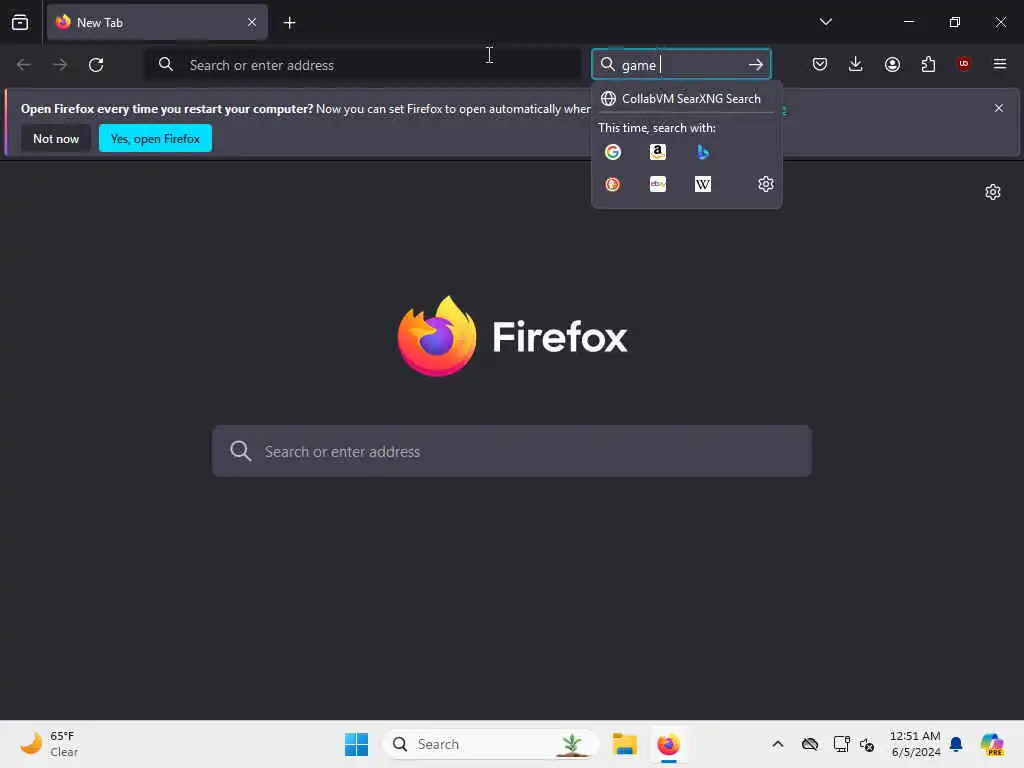This screenshot has width=1024, height=768.
Task: Dismiss the startup notification banner
Action: point(998,108)
